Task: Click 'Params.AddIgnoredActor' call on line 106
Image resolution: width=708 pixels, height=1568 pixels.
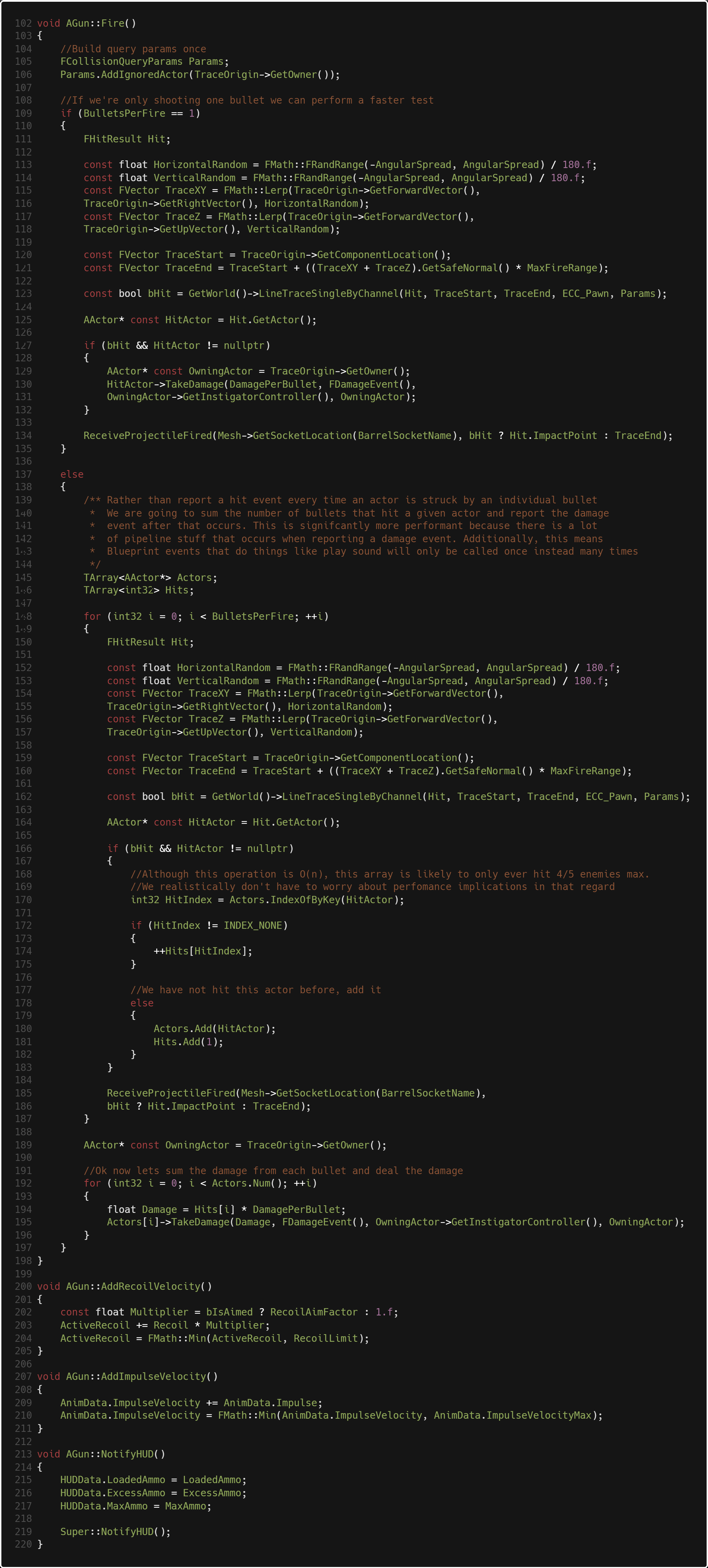Action: tap(125, 74)
